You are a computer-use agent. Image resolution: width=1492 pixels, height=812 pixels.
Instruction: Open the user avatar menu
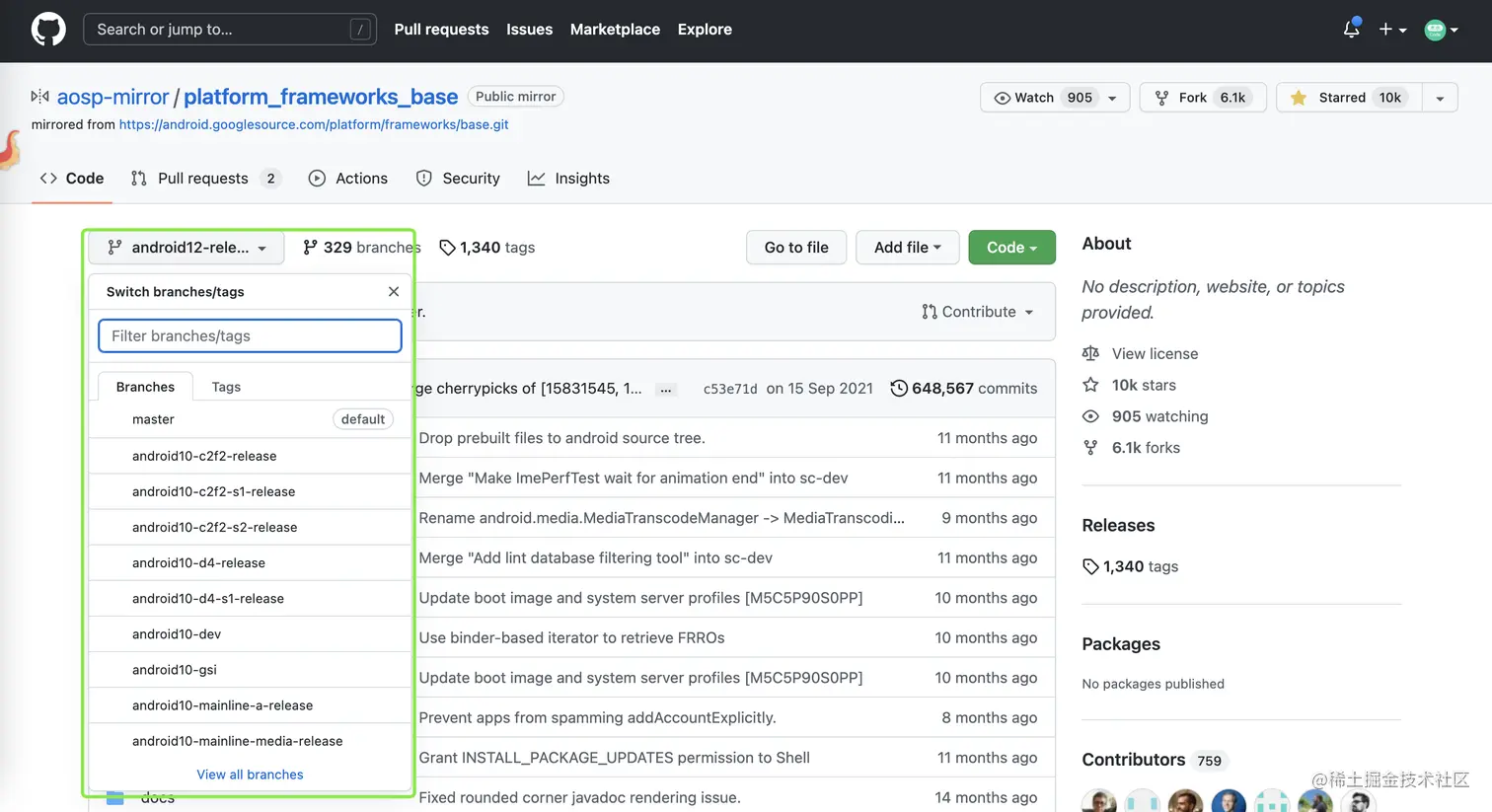pos(1441,30)
